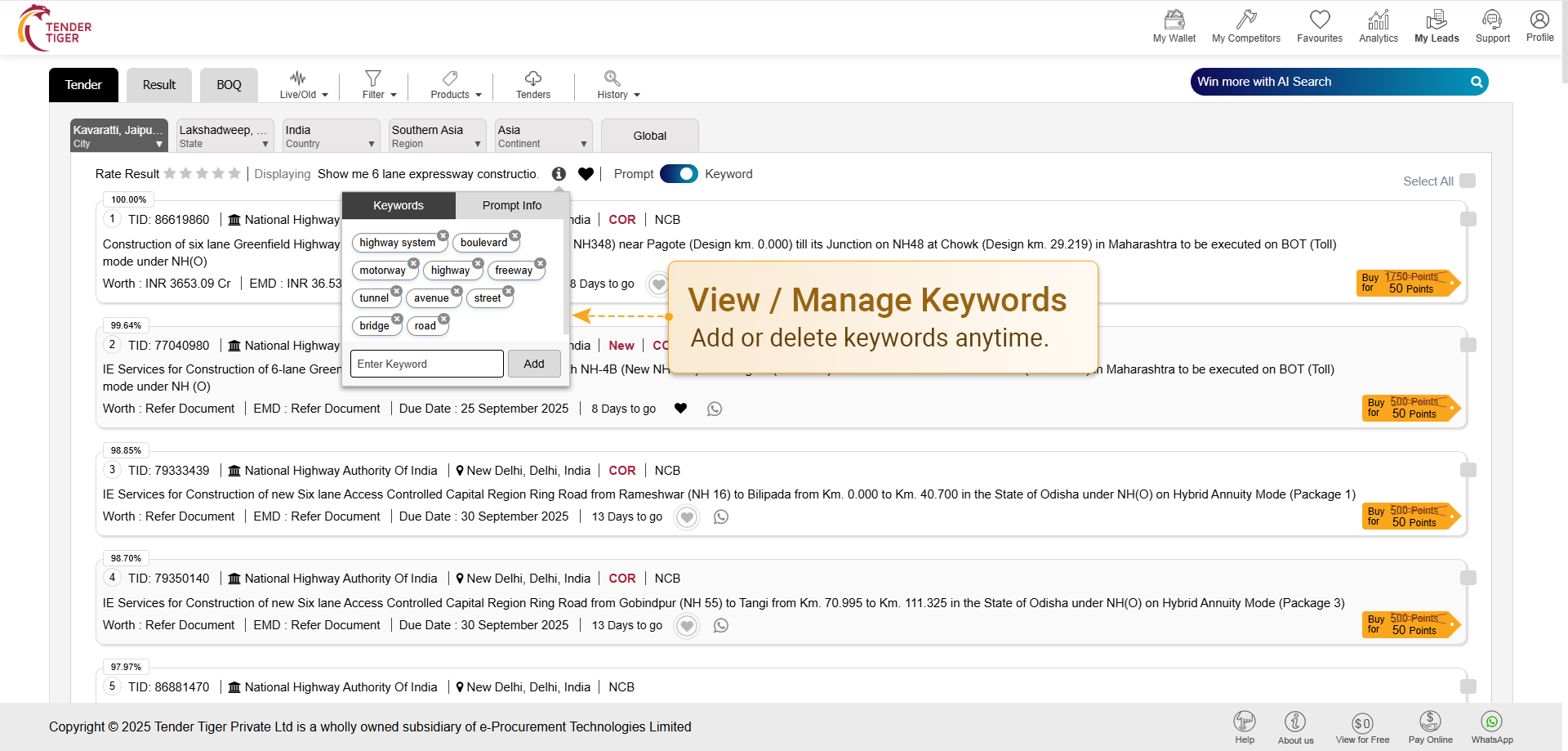Click the Add keyword button
This screenshot has width=1568, height=751.
click(534, 364)
